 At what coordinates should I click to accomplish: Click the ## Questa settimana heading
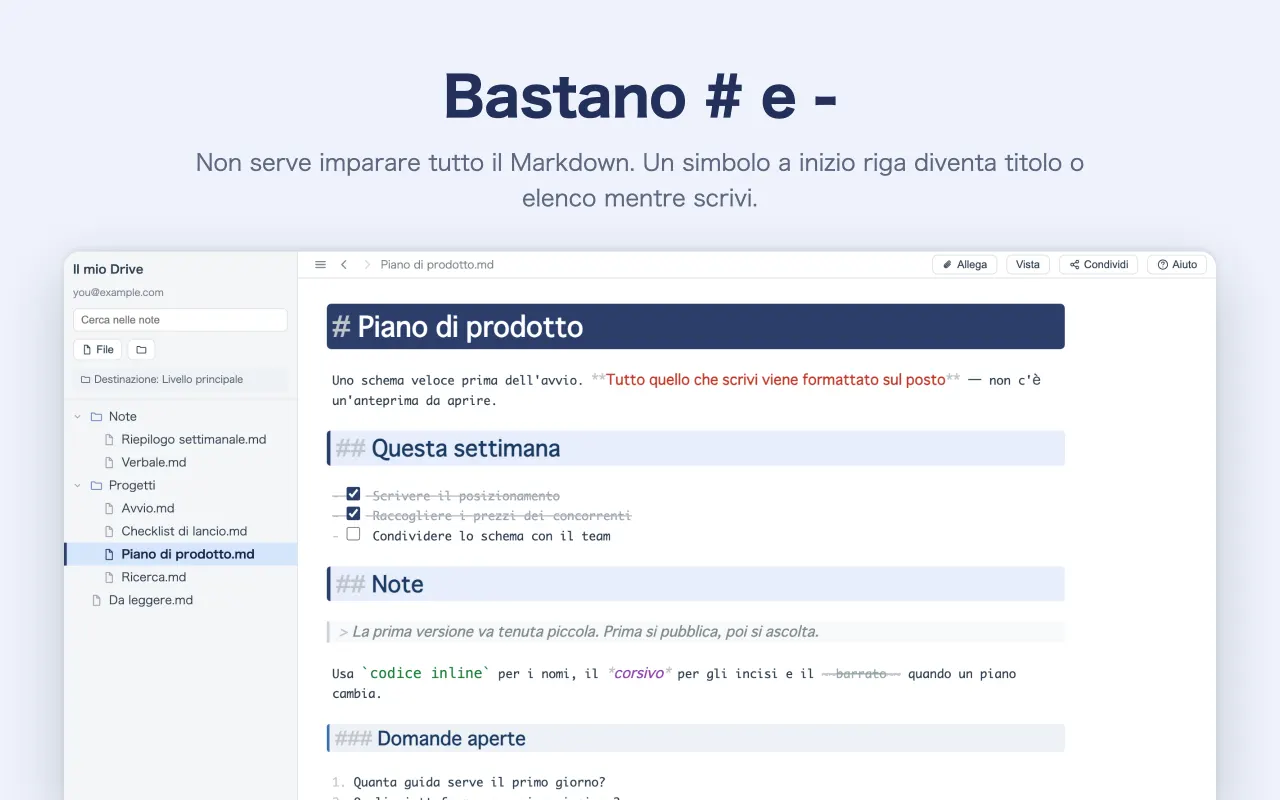[x=696, y=449]
